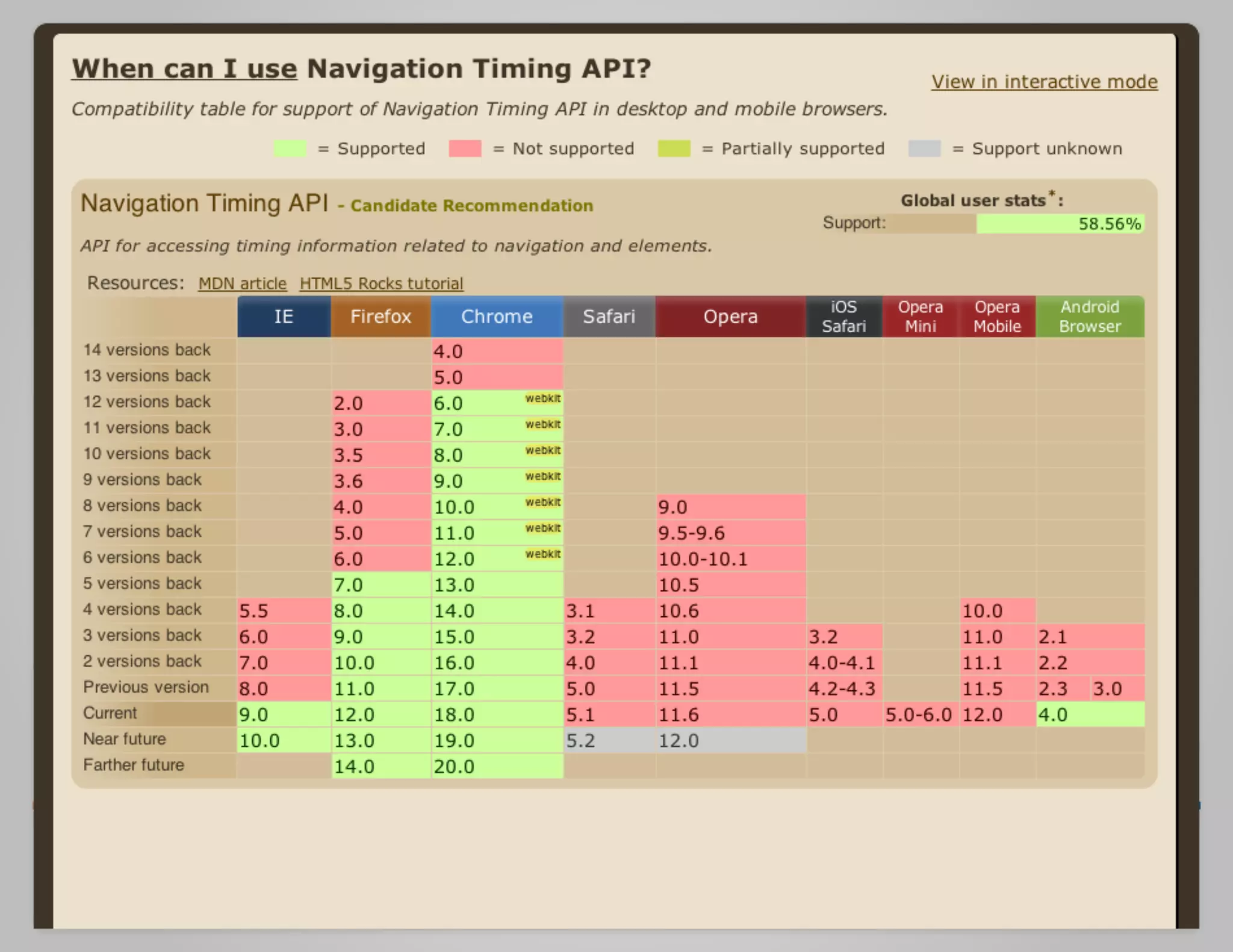Screen dimensions: 1233x952
Task: Select the Chrome column header
Action: point(497,317)
